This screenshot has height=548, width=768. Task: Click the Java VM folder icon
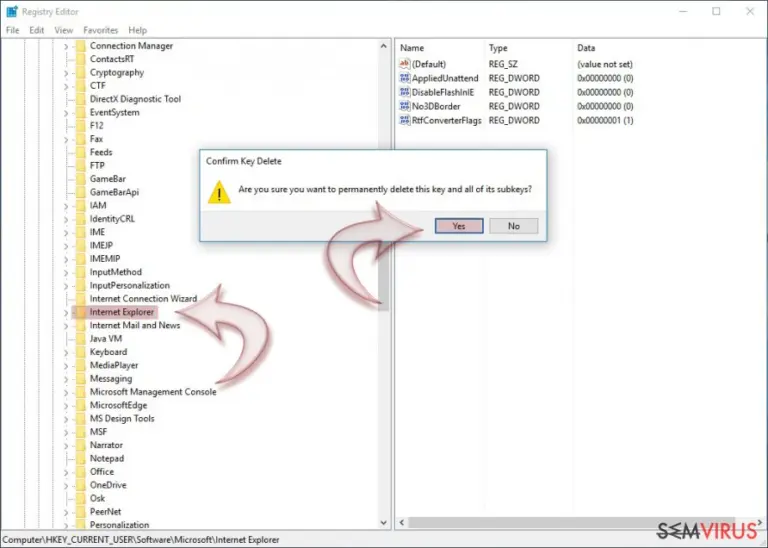(x=81, y=339)
